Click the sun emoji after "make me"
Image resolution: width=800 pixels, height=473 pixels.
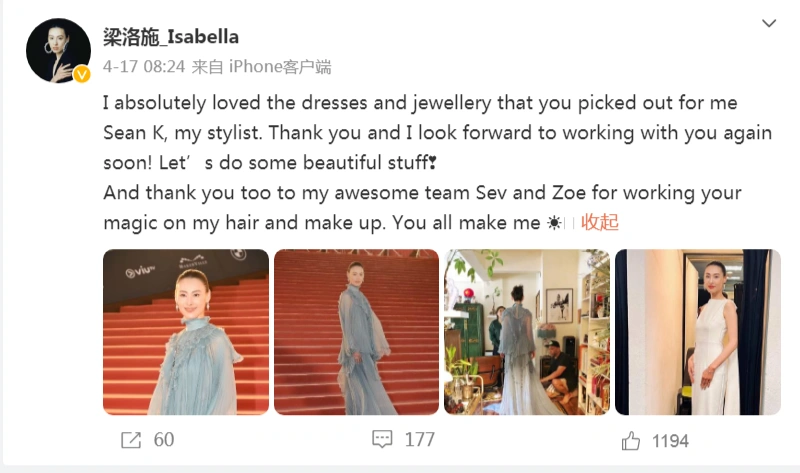pyautogui.click(x=554, y=223)
